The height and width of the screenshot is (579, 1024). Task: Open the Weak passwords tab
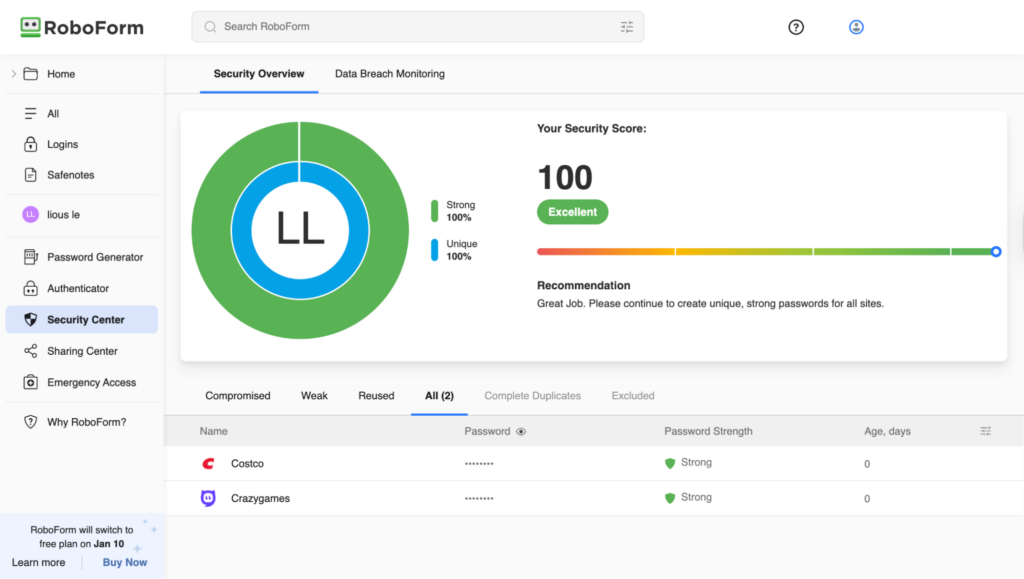(314, 396)
